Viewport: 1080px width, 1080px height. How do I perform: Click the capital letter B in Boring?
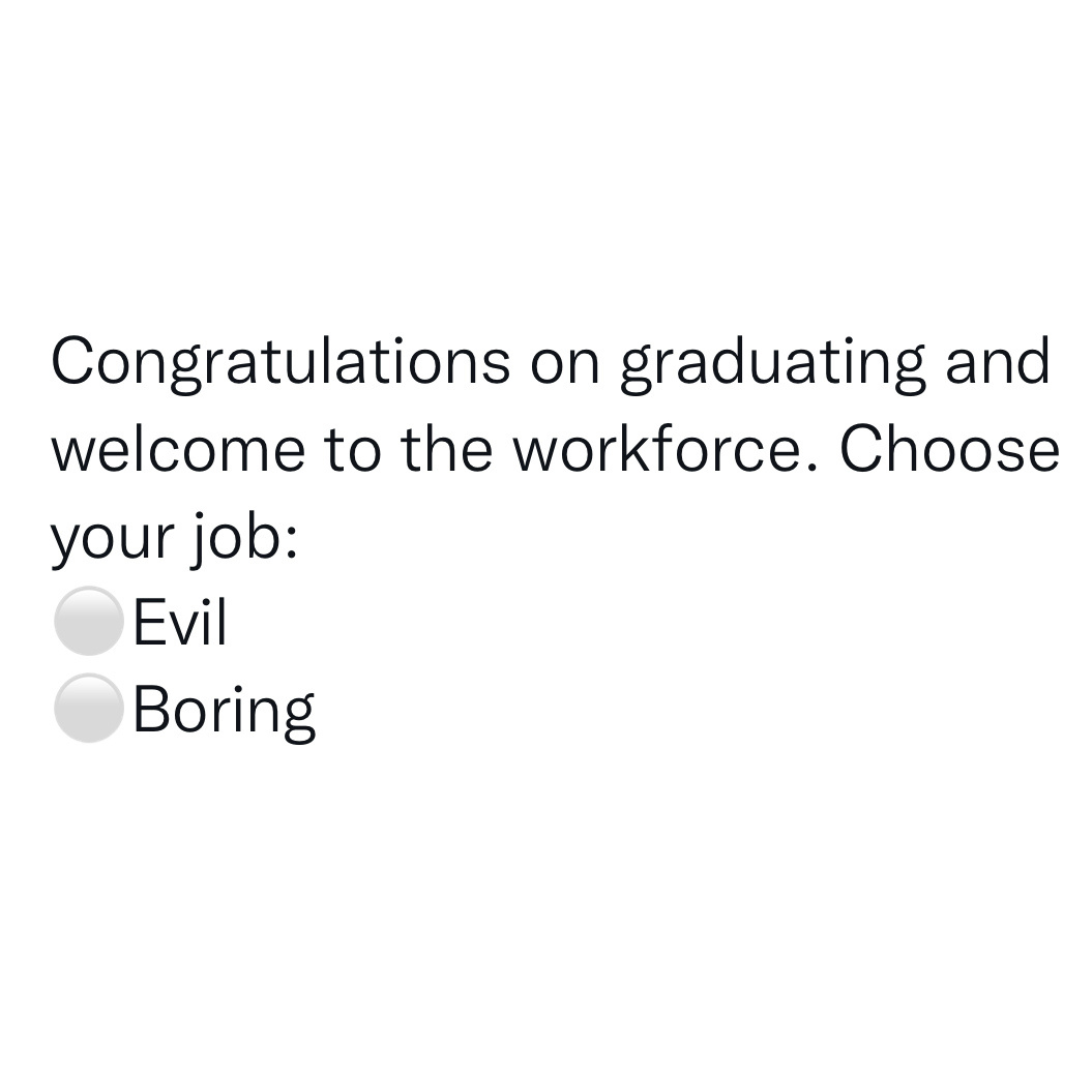tap(152, 709)
